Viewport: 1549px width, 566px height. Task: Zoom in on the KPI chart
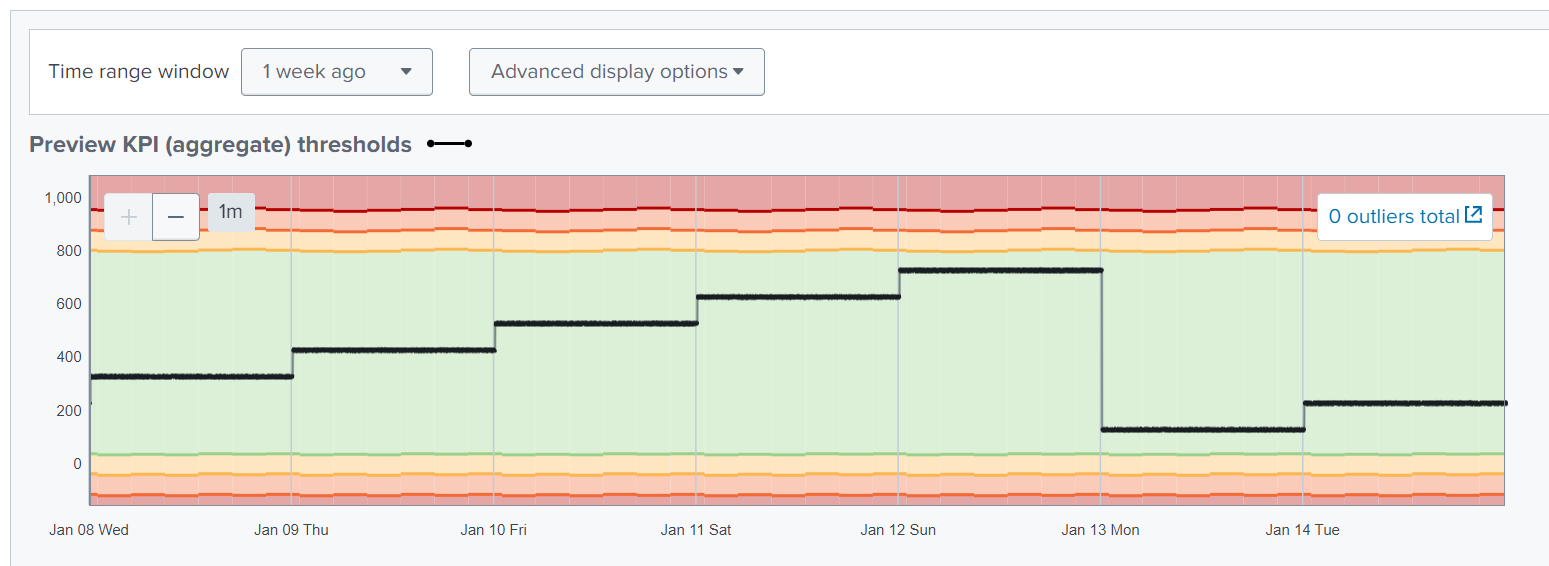pos(128,217)
